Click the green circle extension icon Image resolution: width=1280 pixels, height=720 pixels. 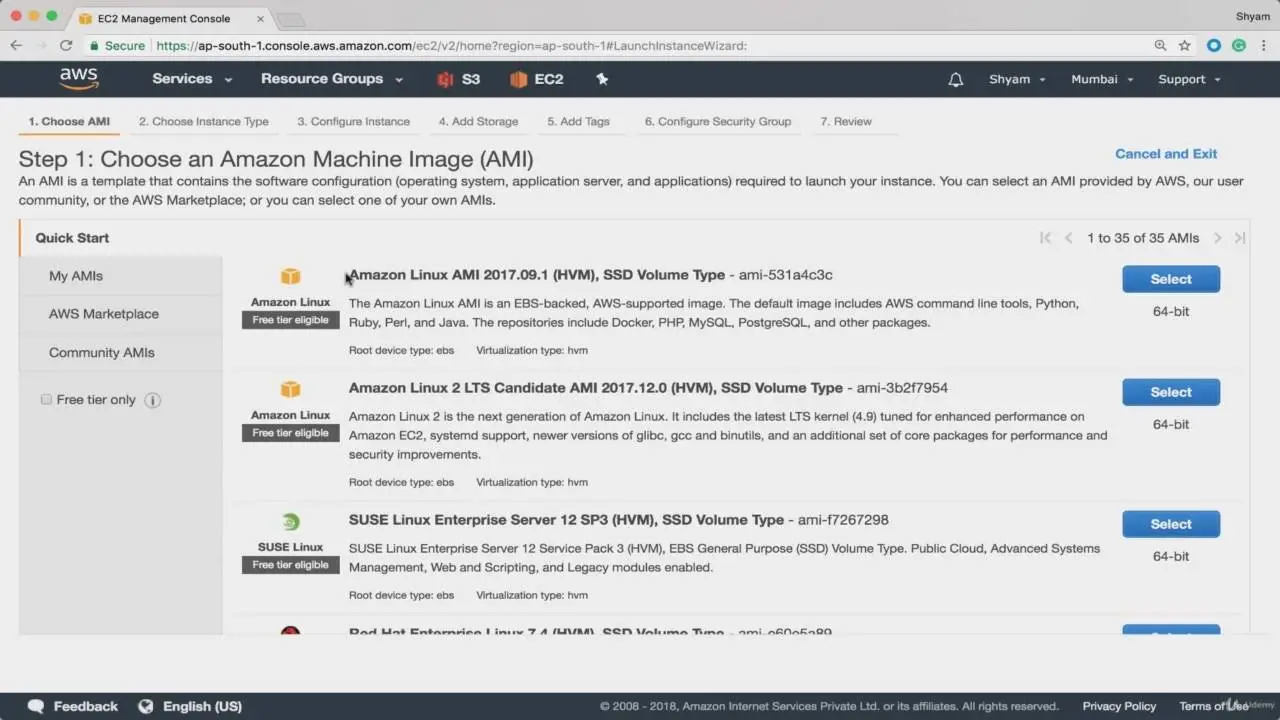coord(1239,45)
